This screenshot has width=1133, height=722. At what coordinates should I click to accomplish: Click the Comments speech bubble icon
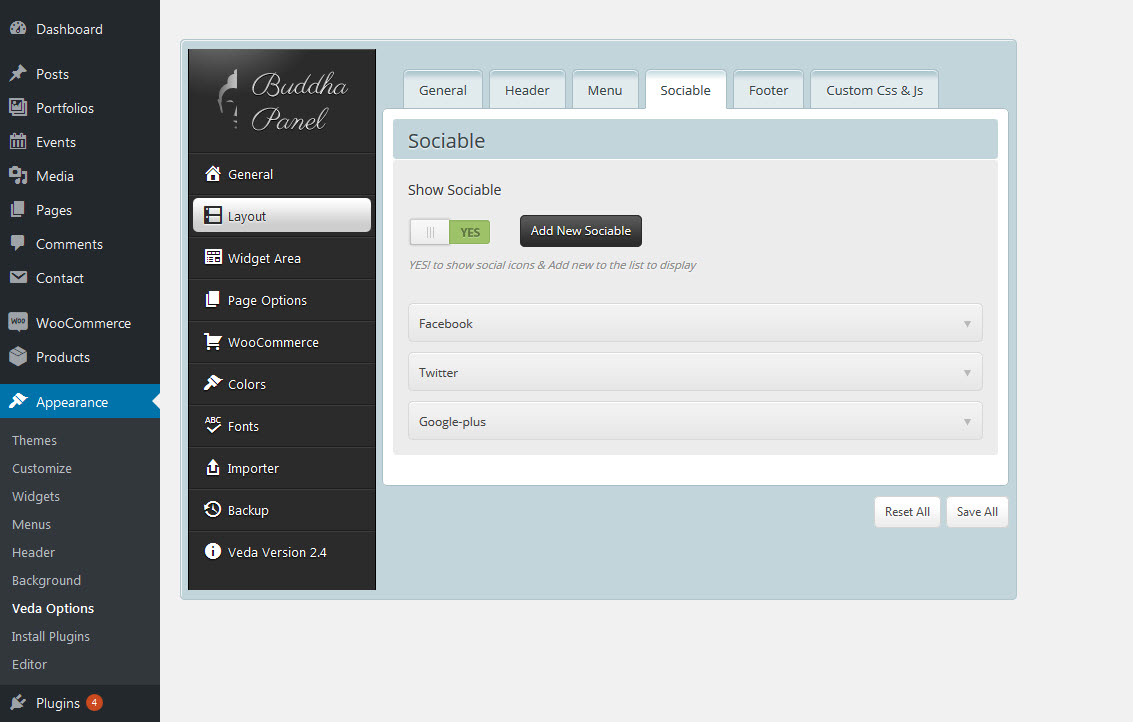pos(18,243)
